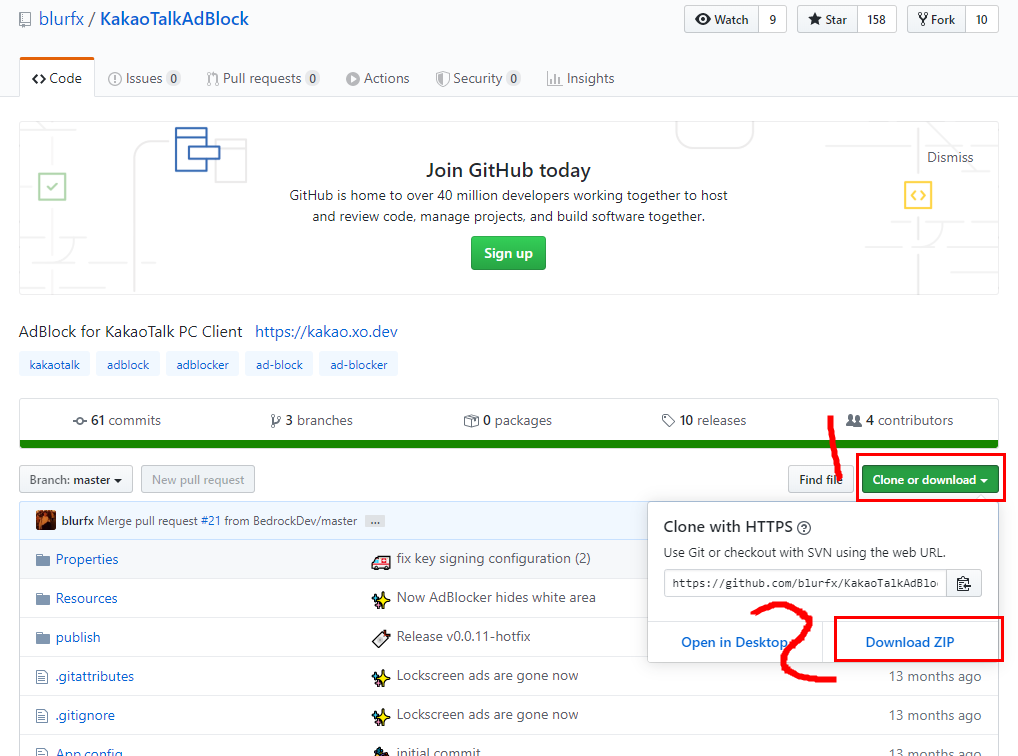Click the New pull request button
This screenshot has height=756, width=1018.
(x=198, y=479)
